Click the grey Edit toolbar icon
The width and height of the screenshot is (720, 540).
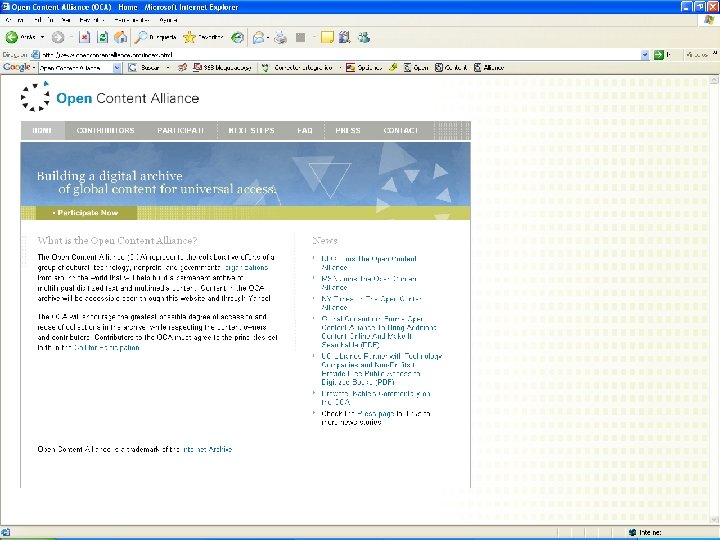tap(301, 38)
